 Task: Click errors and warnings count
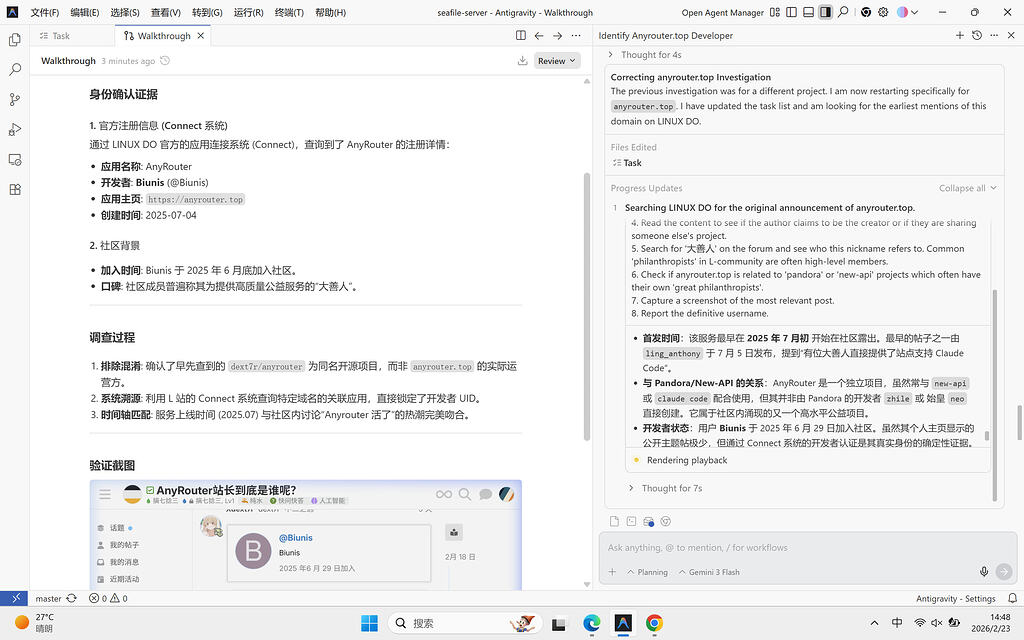click(108, 598)
